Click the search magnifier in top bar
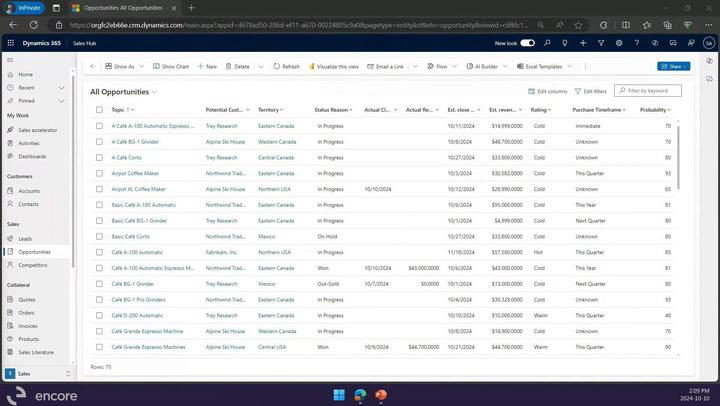Image resolution: width=720 pixels, height=406 pixels. click(x=547, y=43)
